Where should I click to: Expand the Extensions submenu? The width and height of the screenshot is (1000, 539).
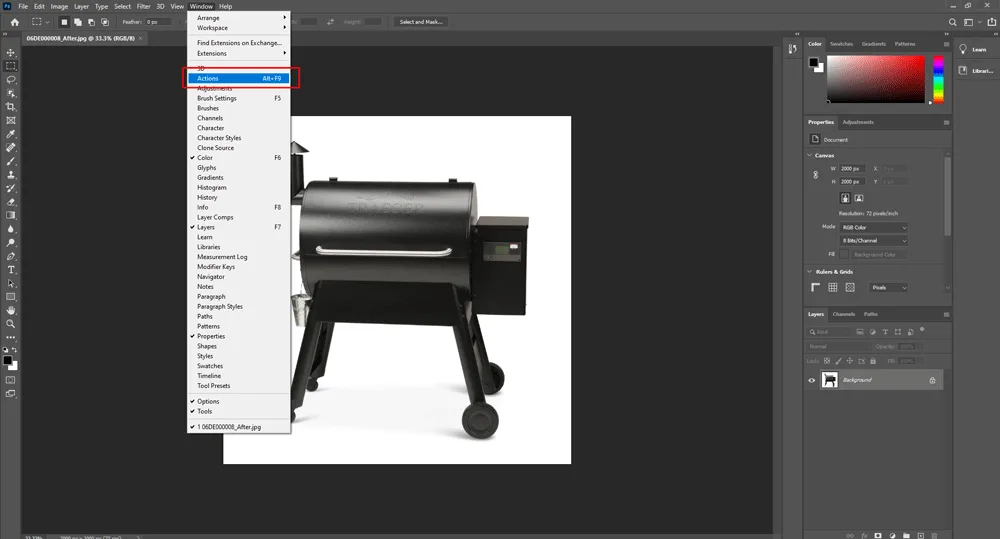point(239,54)
